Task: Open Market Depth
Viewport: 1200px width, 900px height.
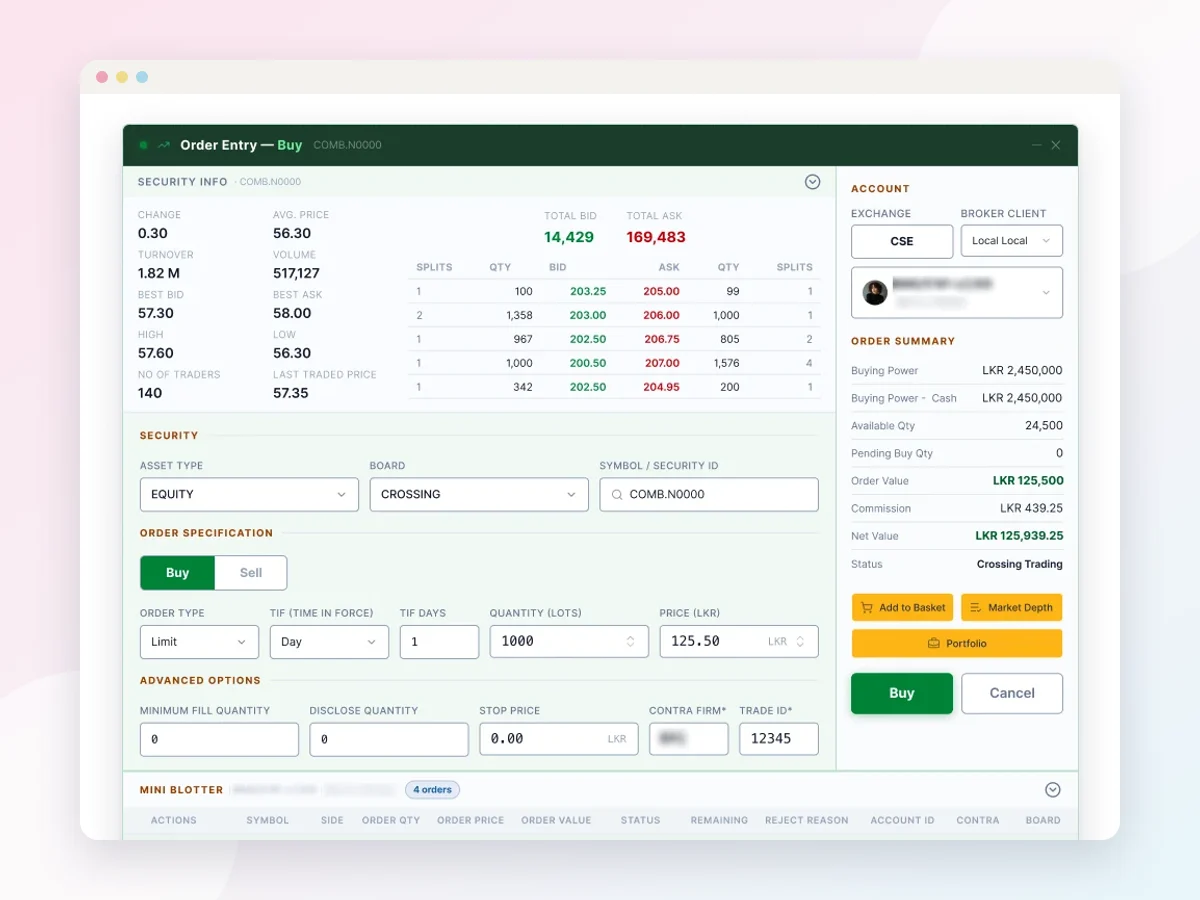Action: click(1011, 607)
